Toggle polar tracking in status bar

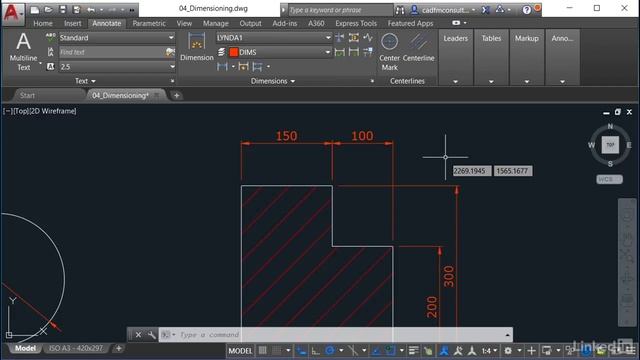click(x=330, y=351)
